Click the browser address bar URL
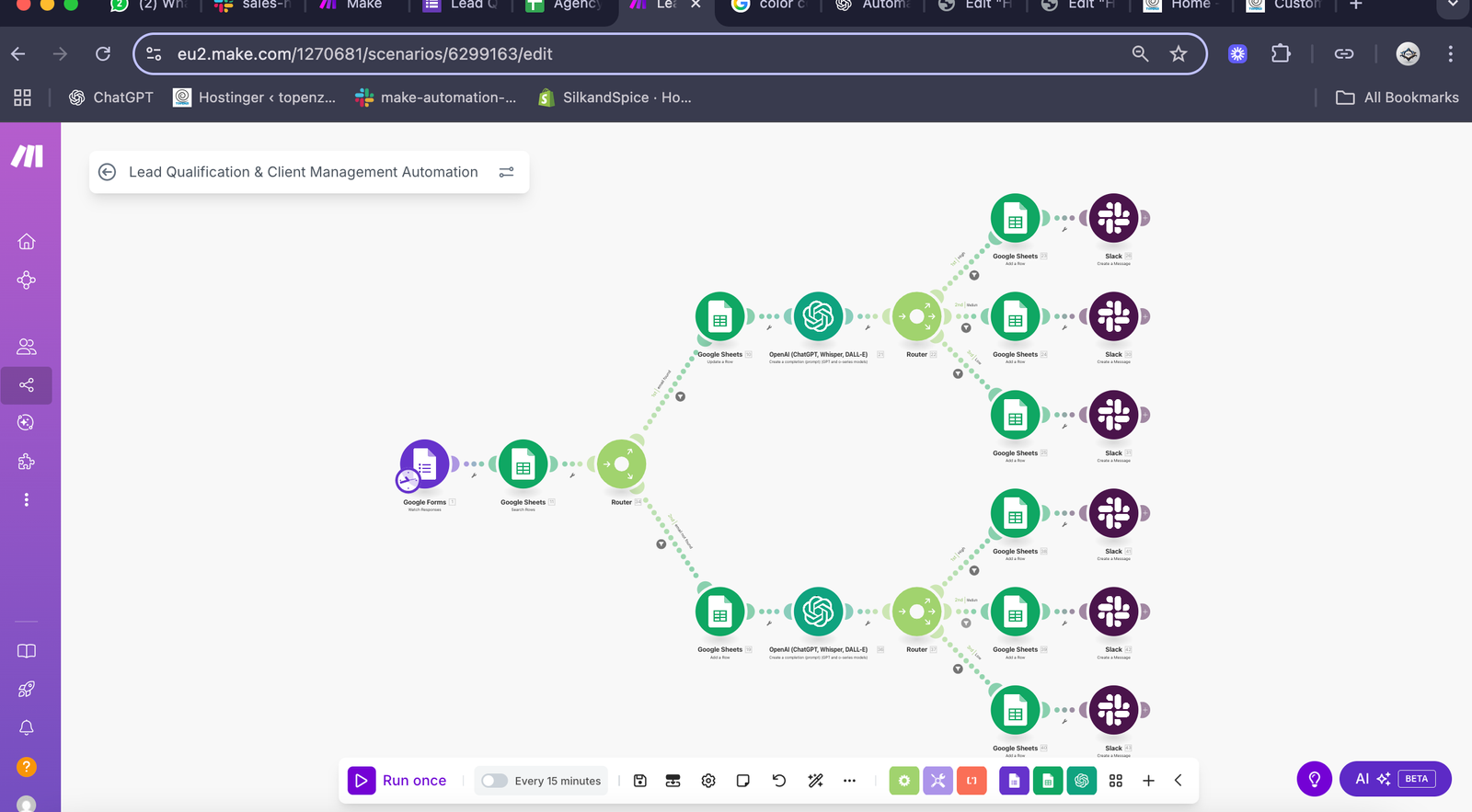This screenshot has width=1472, height=812. 364,54
